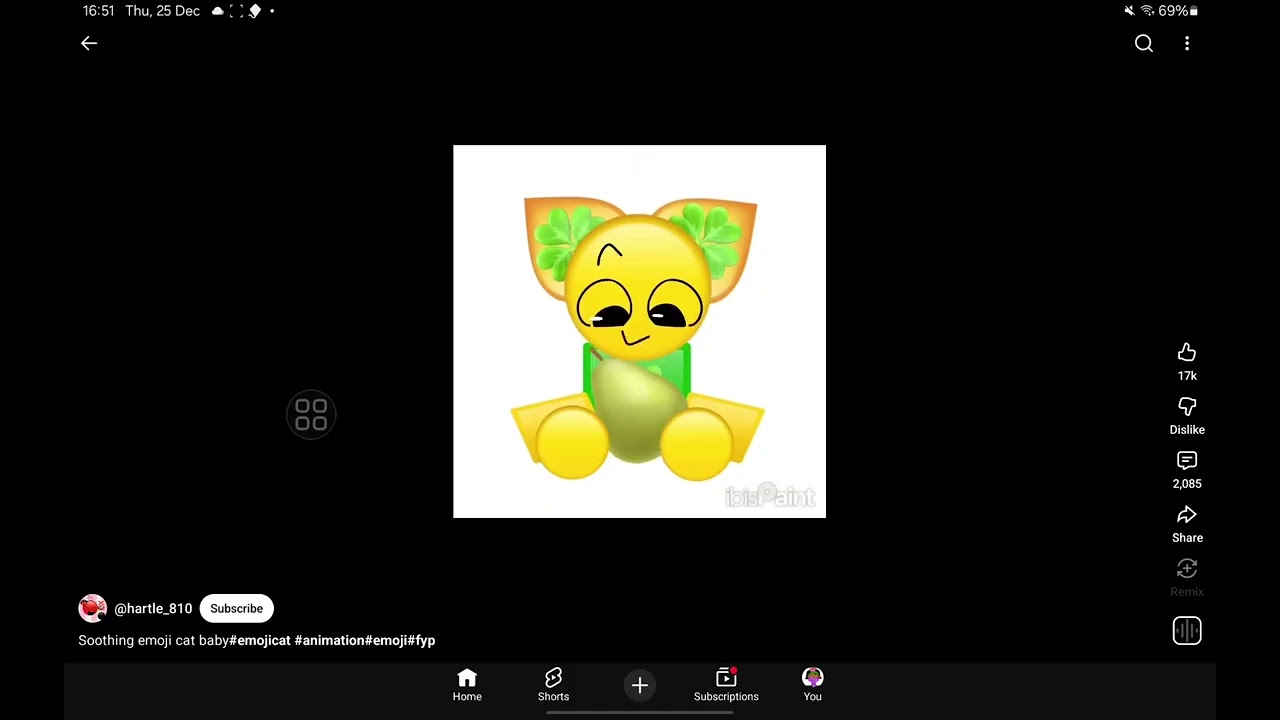Tap the 'Soothing emoji cat baby' caption
The width and height of the screenshot is (1280, 720).
coord(154,640)
